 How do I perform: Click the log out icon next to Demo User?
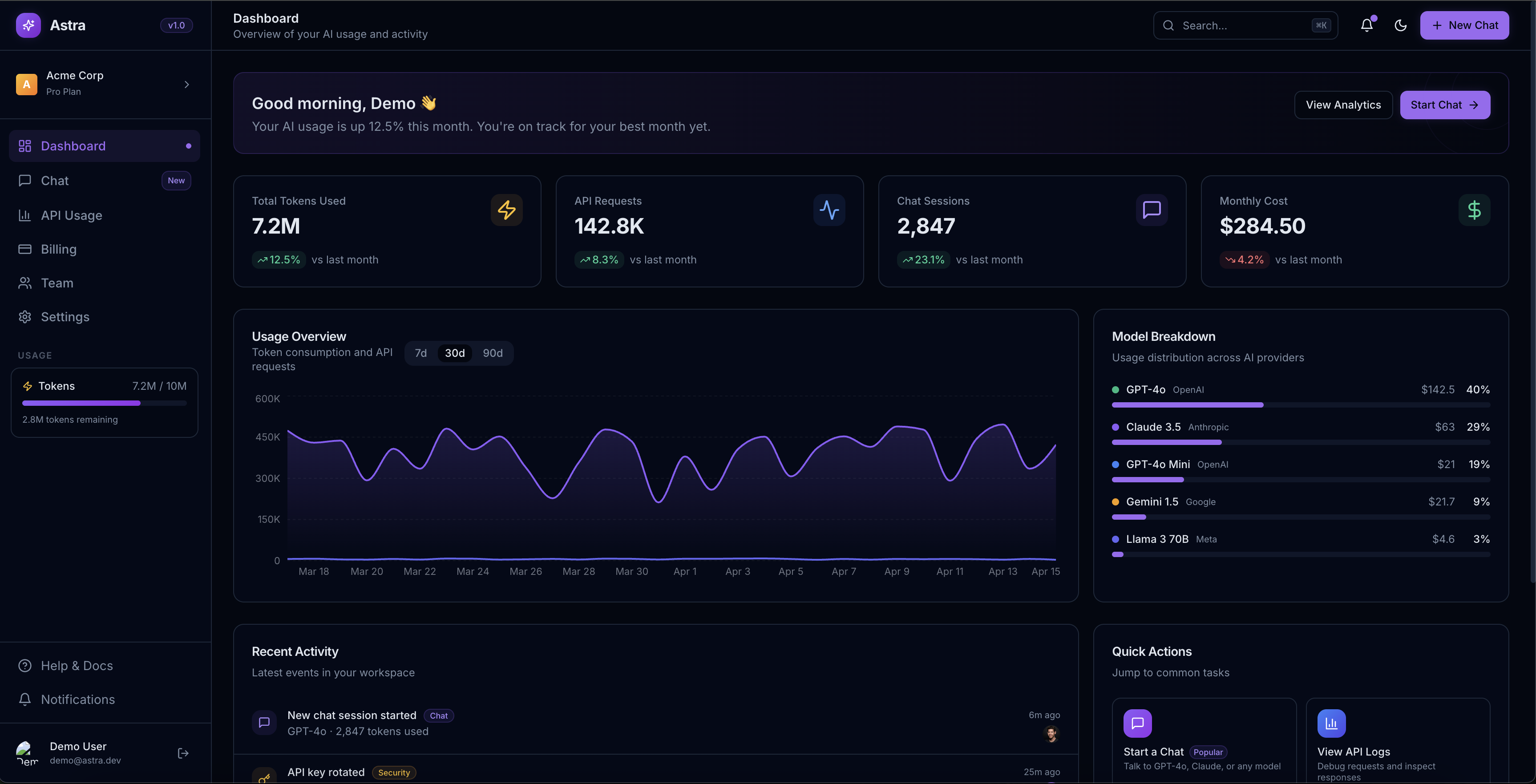pos(182,753)
